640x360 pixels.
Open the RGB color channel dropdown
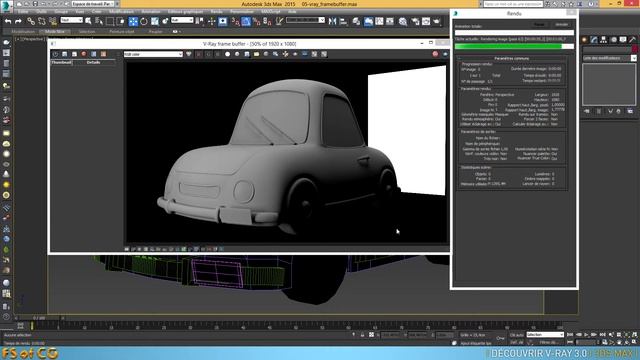pyautogui.click(x=153, y=54)
